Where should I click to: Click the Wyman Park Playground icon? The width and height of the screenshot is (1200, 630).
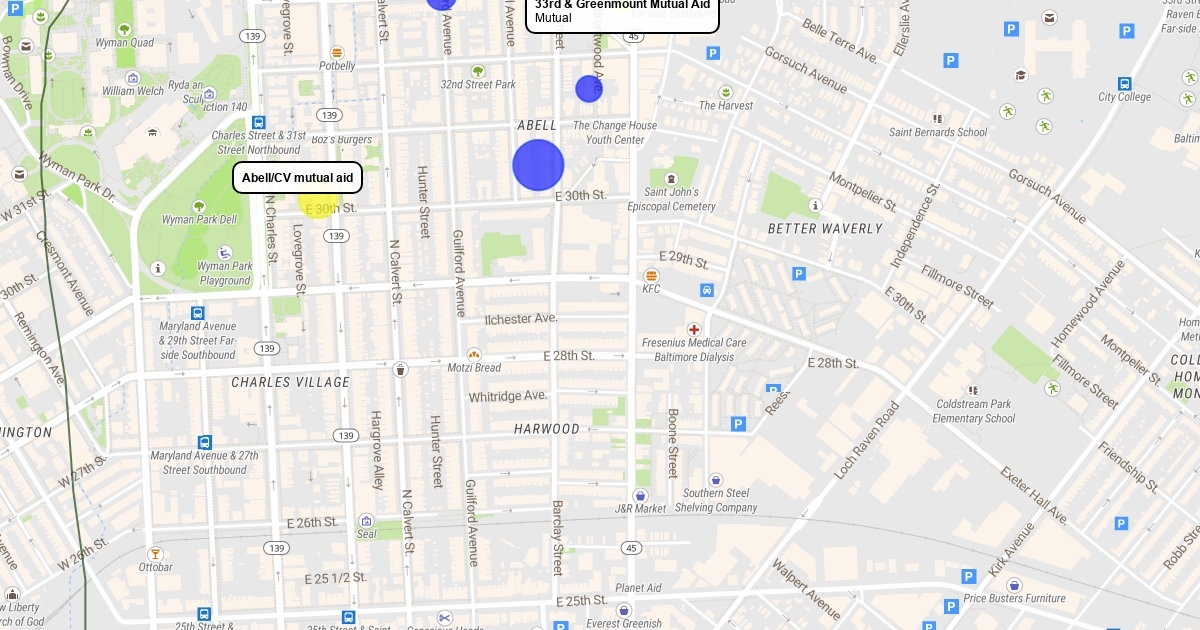[x=225, y=253]
